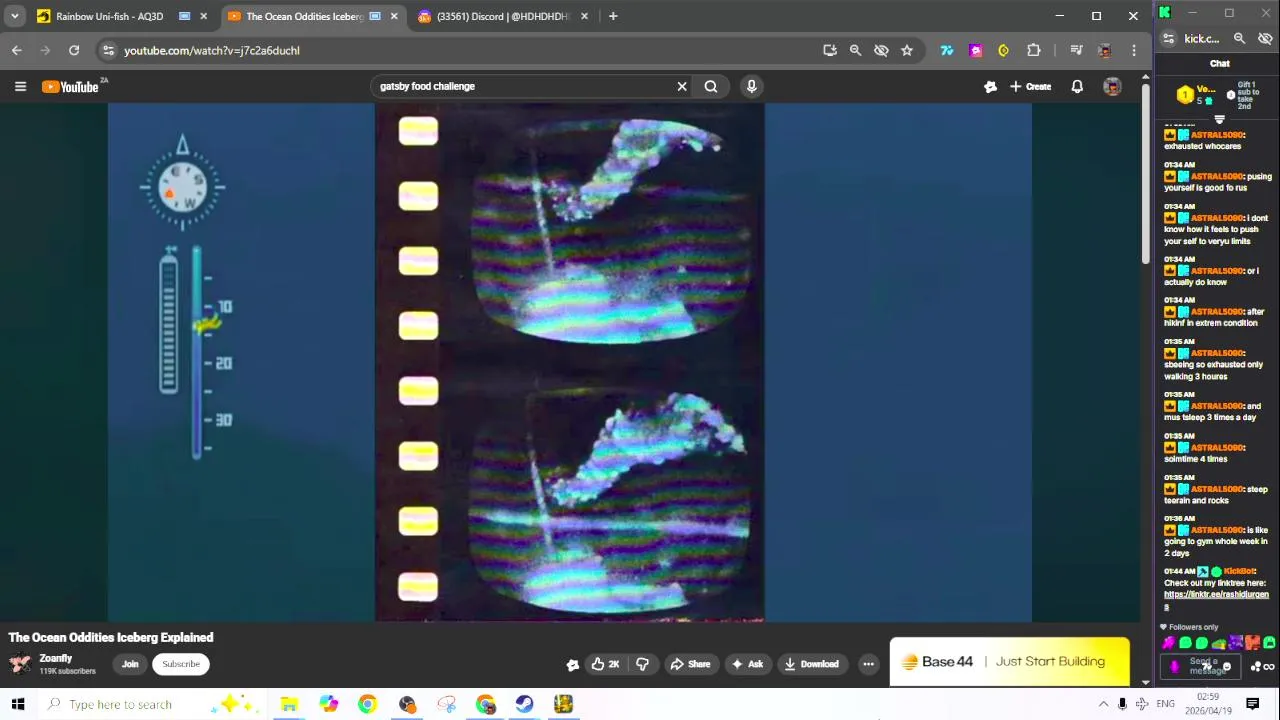Clear the YouTube search query
Image resolution: width=1280 pixels, height=720 pixels.
[682, 87]
